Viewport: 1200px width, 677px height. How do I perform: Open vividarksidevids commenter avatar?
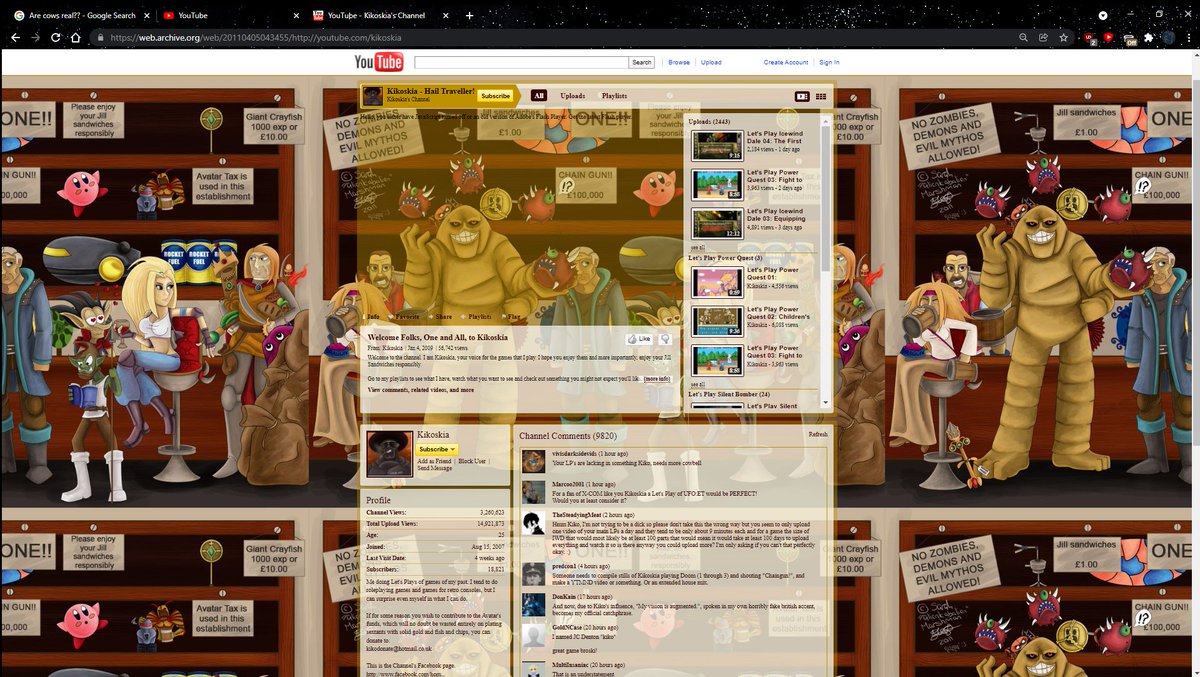point(533,461)
